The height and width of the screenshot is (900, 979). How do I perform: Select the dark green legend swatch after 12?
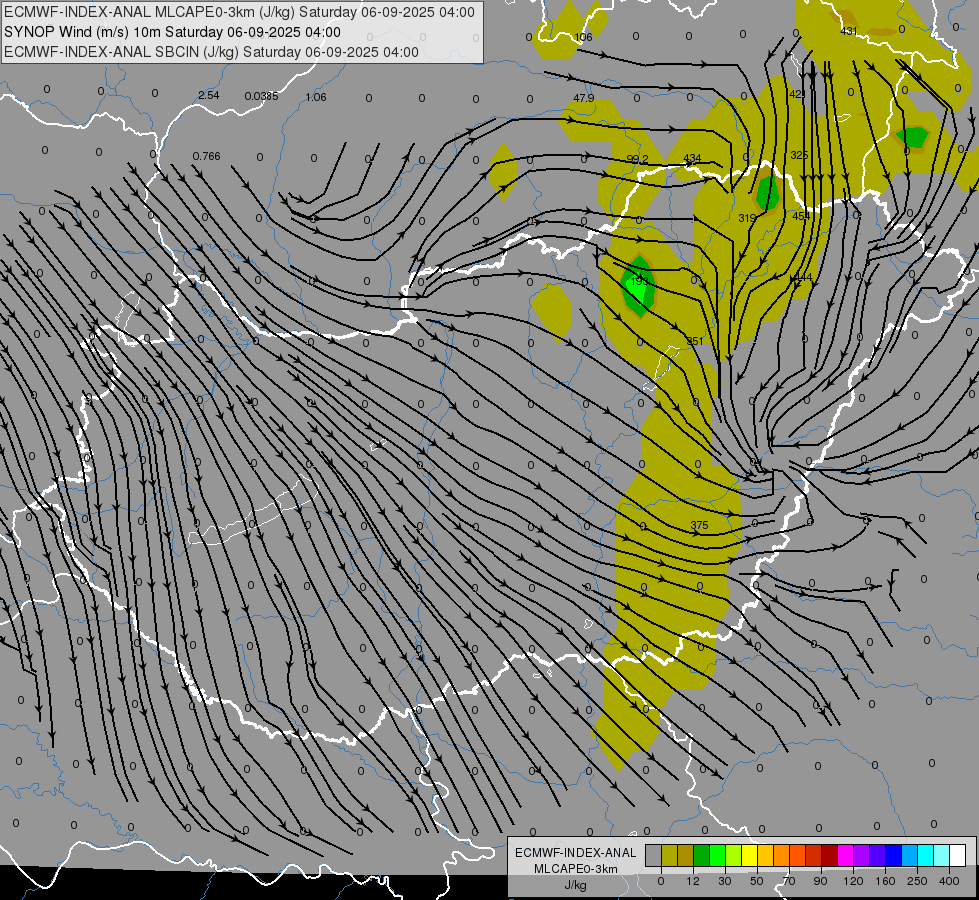coord(702,855)
